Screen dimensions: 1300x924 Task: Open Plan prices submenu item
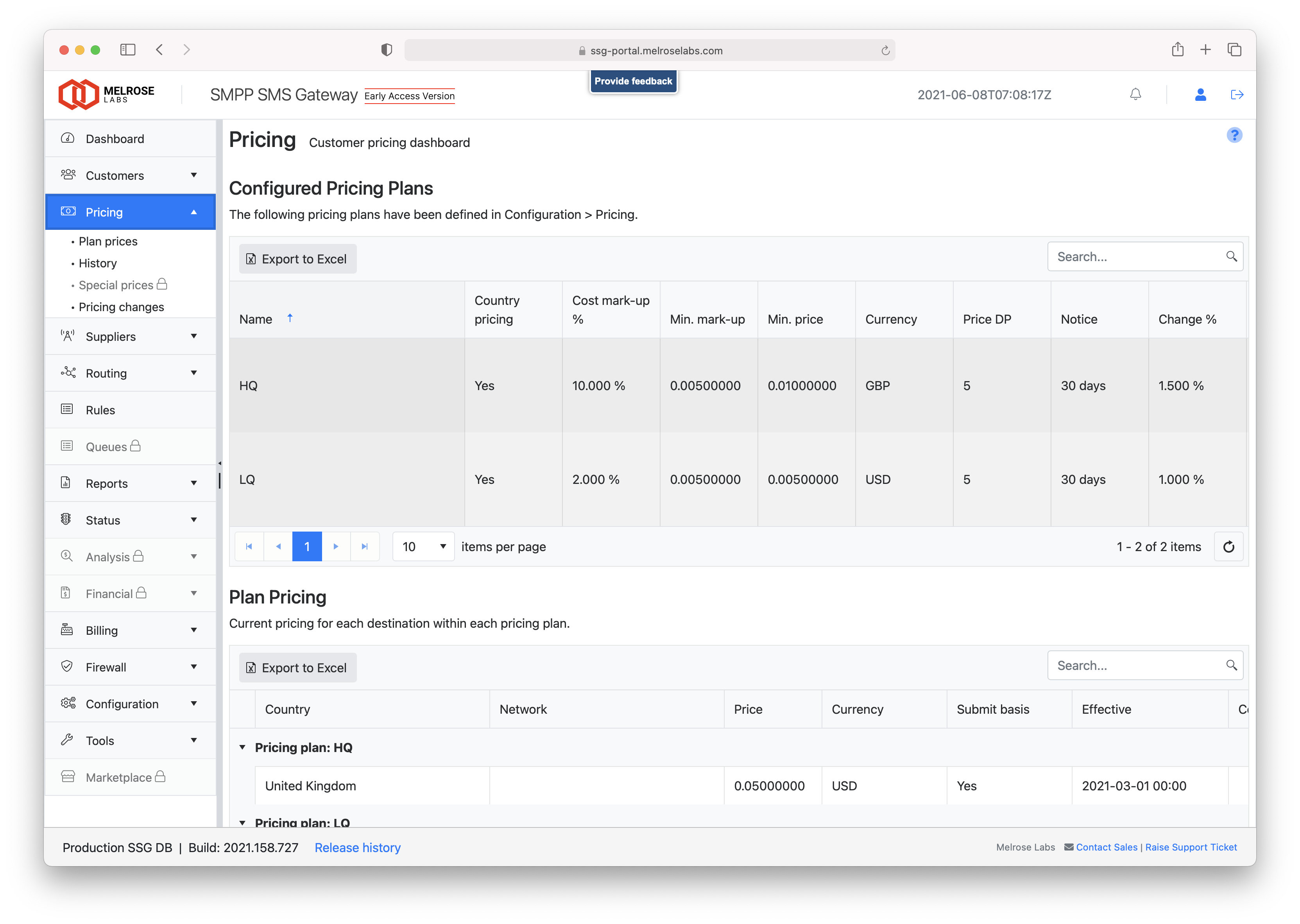pos(108,241)
